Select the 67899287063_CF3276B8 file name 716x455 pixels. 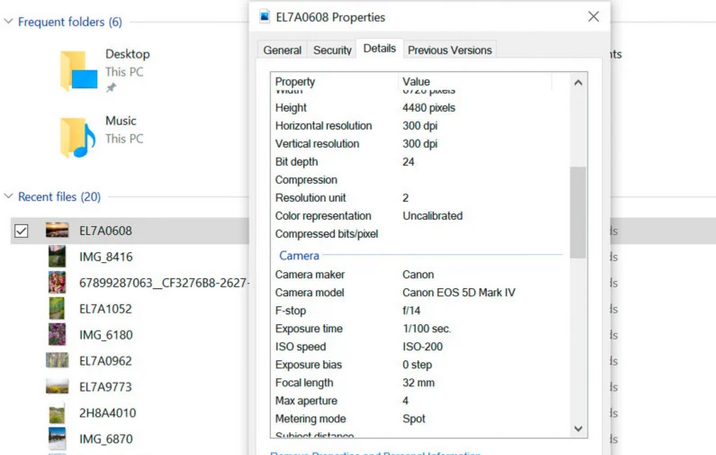coord(164,283)
